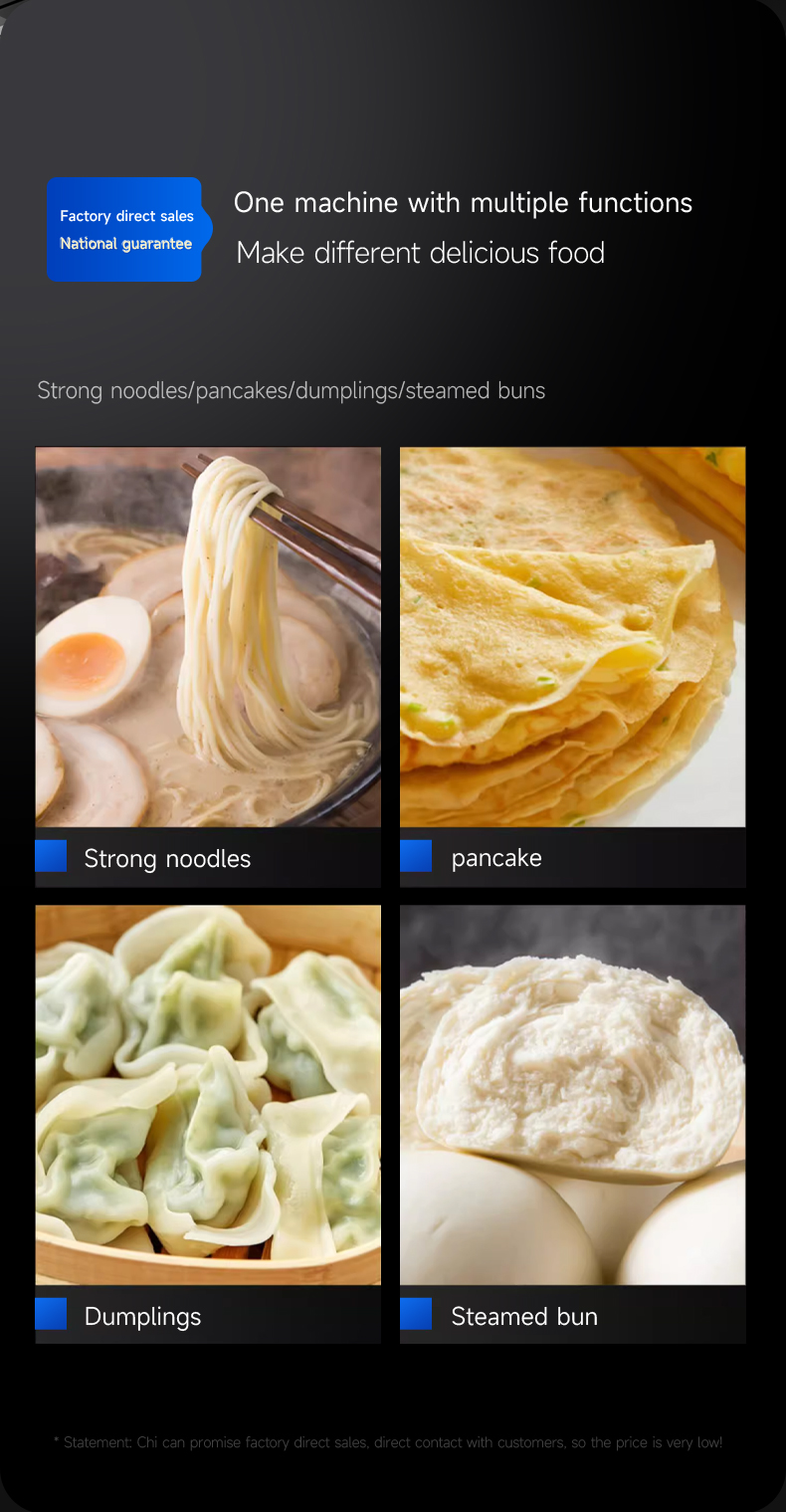Click the Steamed bun caption label
786x1512 pixels.
pyautogui.click(x=524, y=1316)
